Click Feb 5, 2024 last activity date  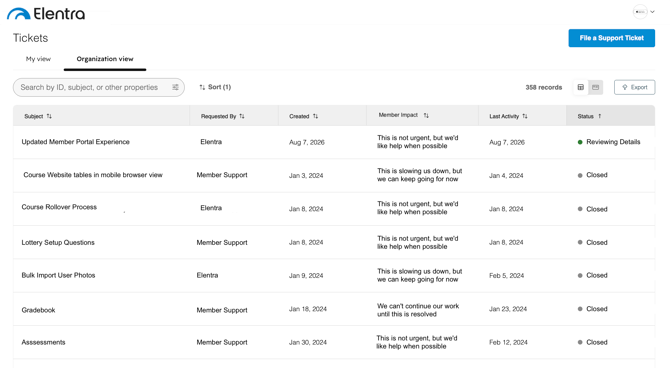click(x=506, y=276)
